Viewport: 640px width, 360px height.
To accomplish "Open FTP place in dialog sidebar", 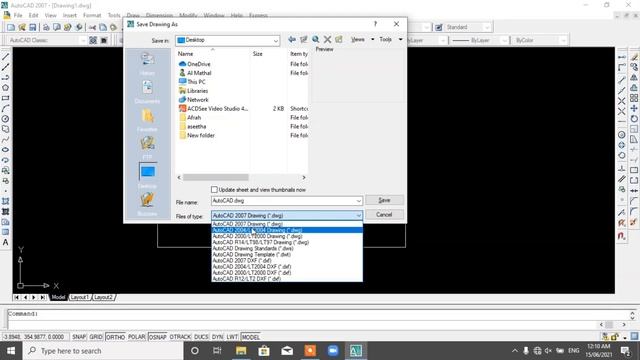I will 147,147.
